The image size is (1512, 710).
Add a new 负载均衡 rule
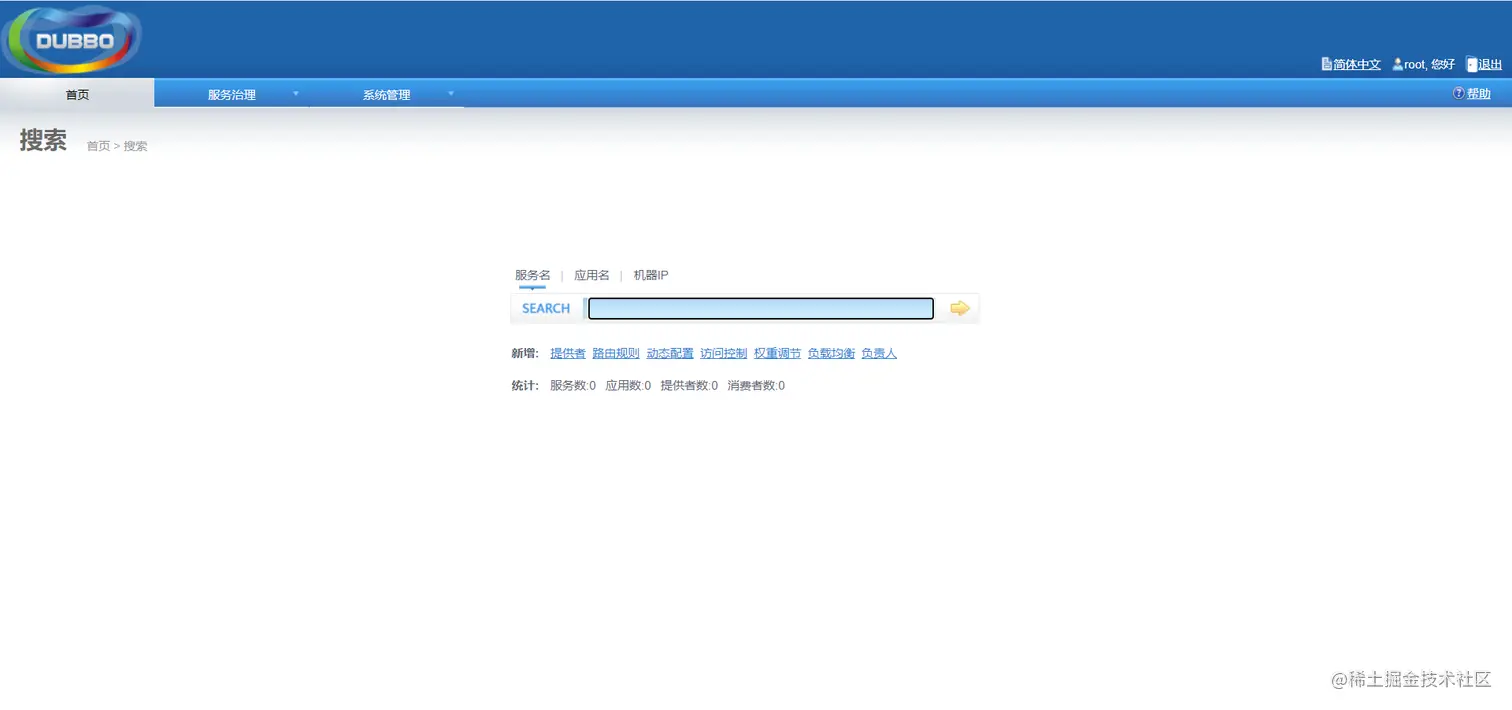pyautogui.click(x=832, y=353)
